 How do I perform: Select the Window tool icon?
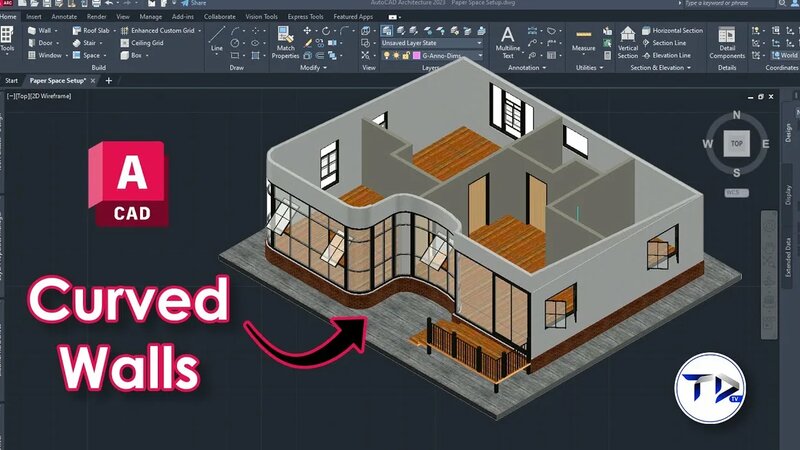tap(32, 55)
